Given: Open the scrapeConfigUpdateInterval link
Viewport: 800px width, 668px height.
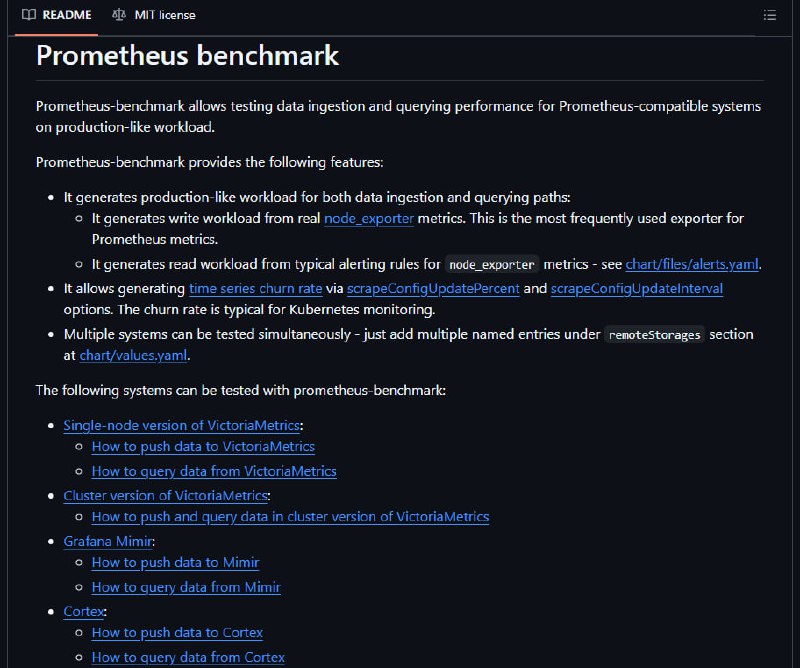Looking at the screenshot, I should (637, 288).
